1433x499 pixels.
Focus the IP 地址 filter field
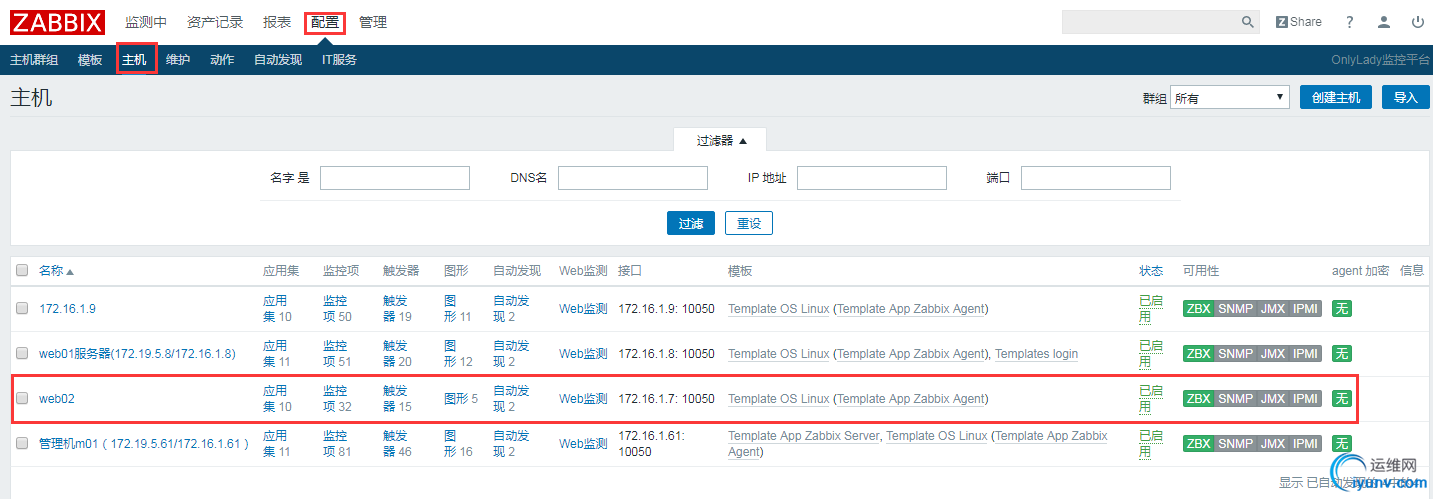tap(872, 178)
